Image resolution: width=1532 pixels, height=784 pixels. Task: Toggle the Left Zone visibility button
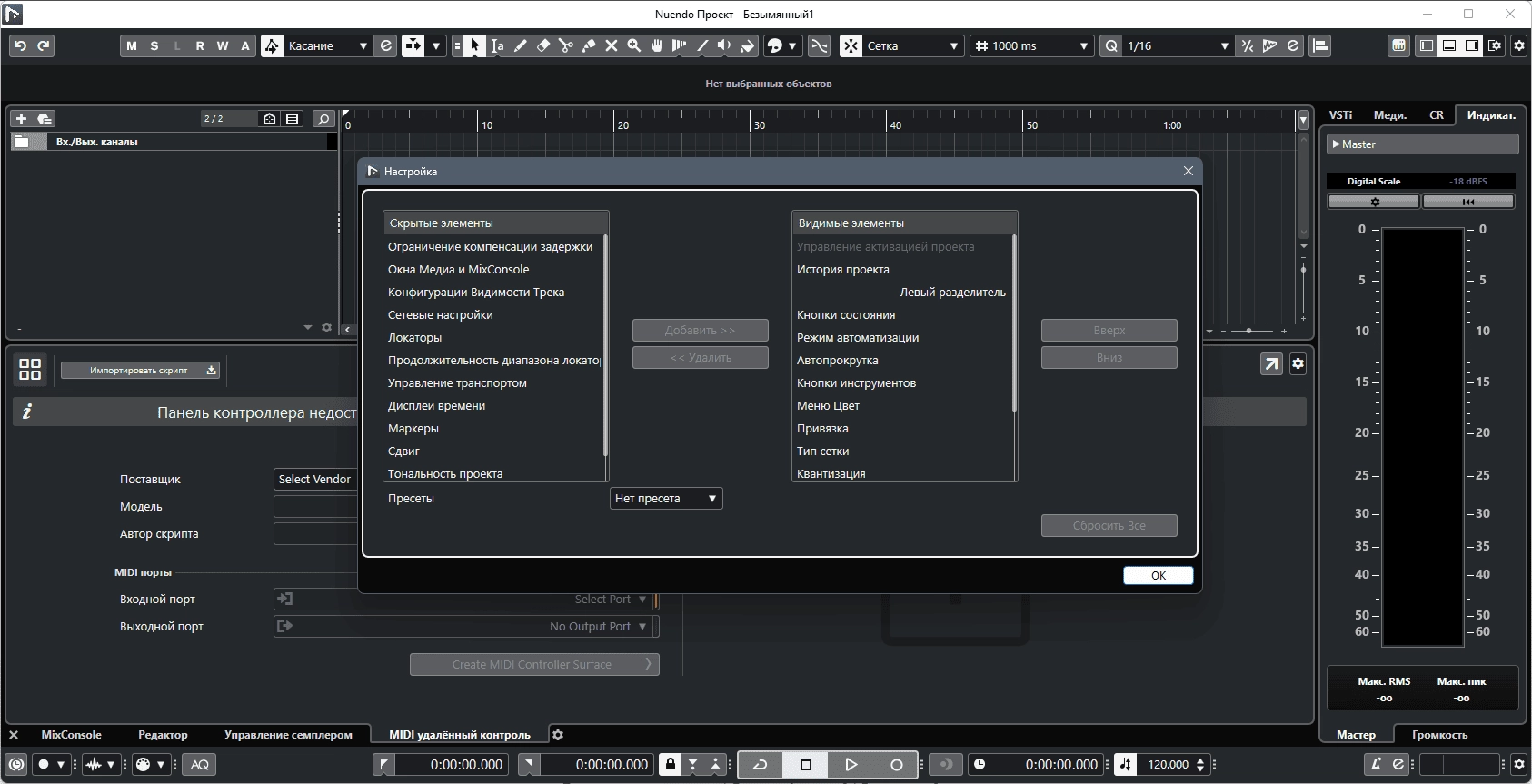(x=1427, y=45)
